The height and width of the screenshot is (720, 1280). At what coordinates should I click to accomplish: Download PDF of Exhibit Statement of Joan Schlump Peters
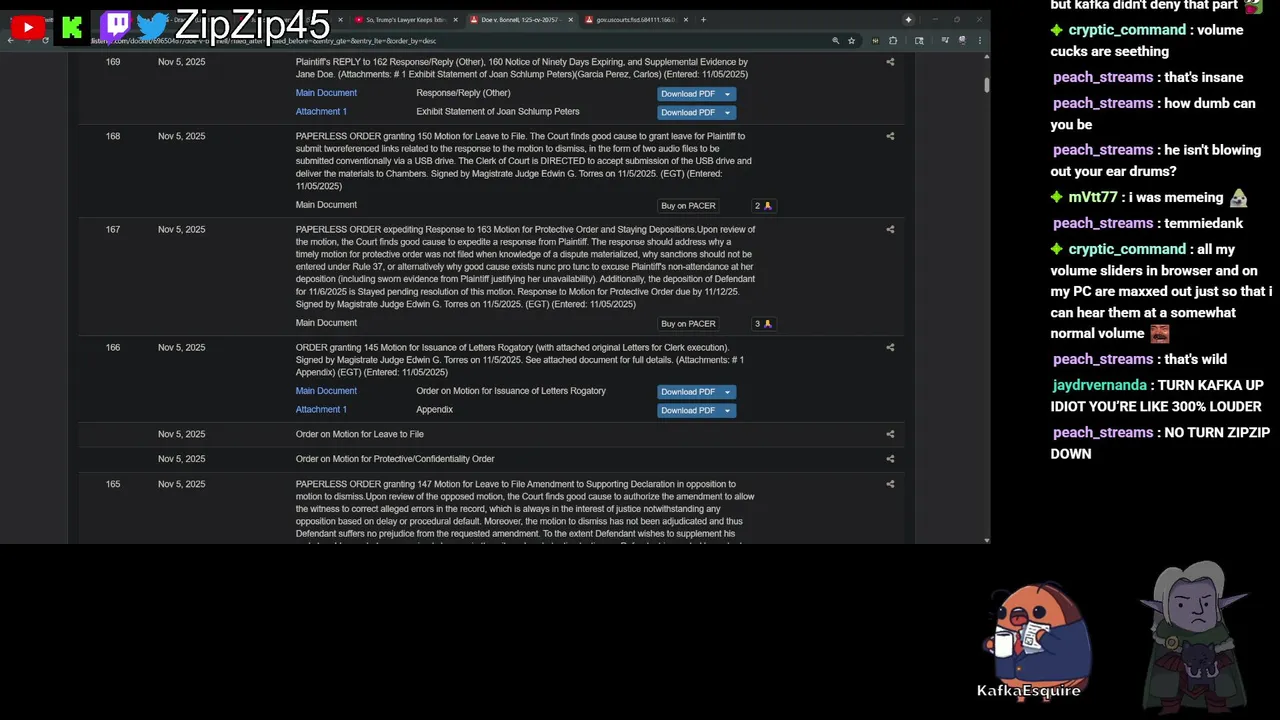689,113
